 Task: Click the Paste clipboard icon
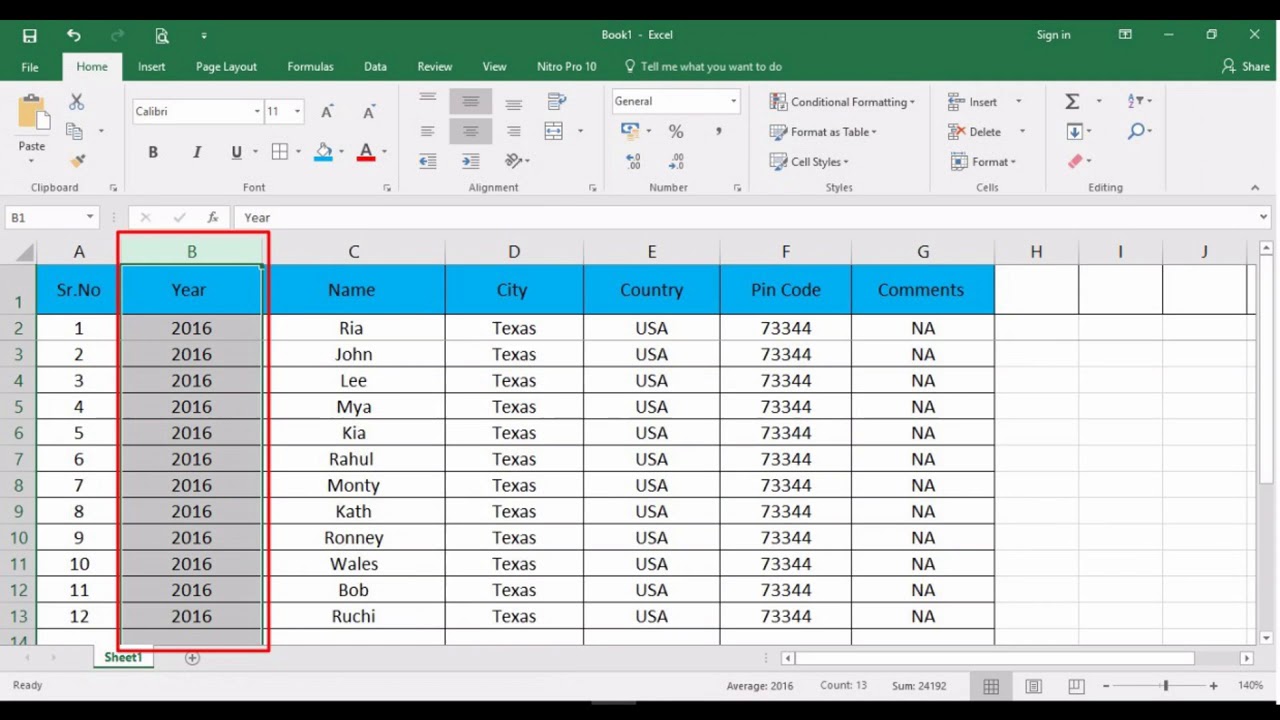point(32,111)
